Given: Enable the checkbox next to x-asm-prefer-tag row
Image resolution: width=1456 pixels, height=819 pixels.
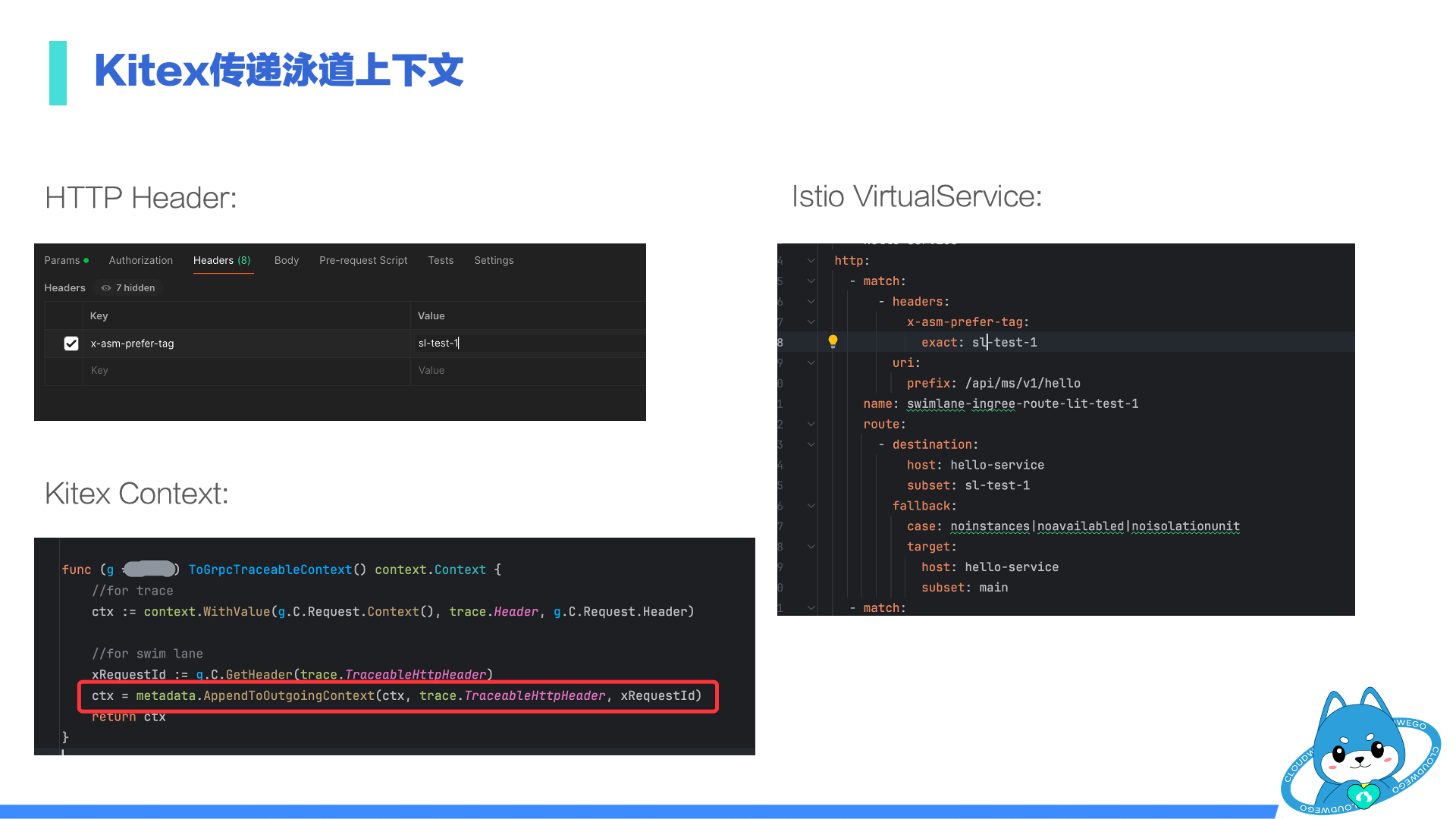Looking at the screenshot, I should pos(70,343).
